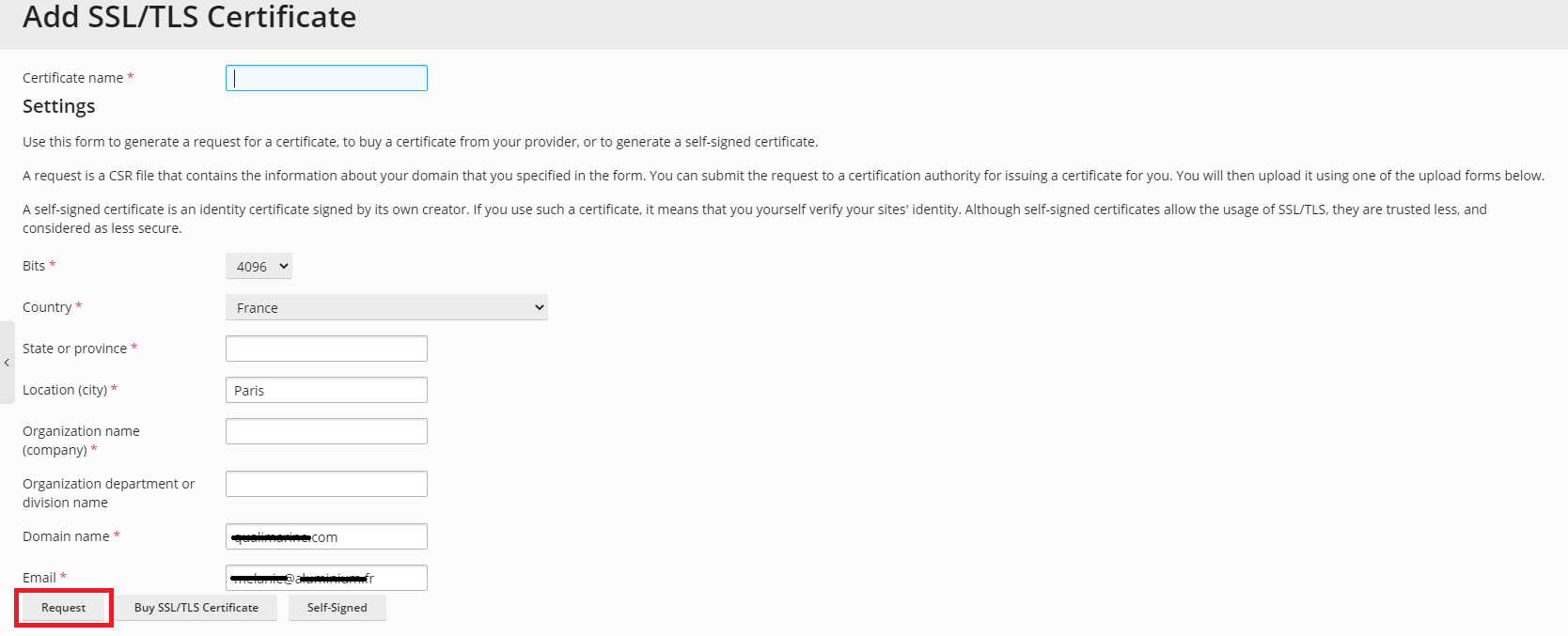This screenshot has height=636, width=1568.
Task: Click the Certificate name label
Action: click(73, 78)
